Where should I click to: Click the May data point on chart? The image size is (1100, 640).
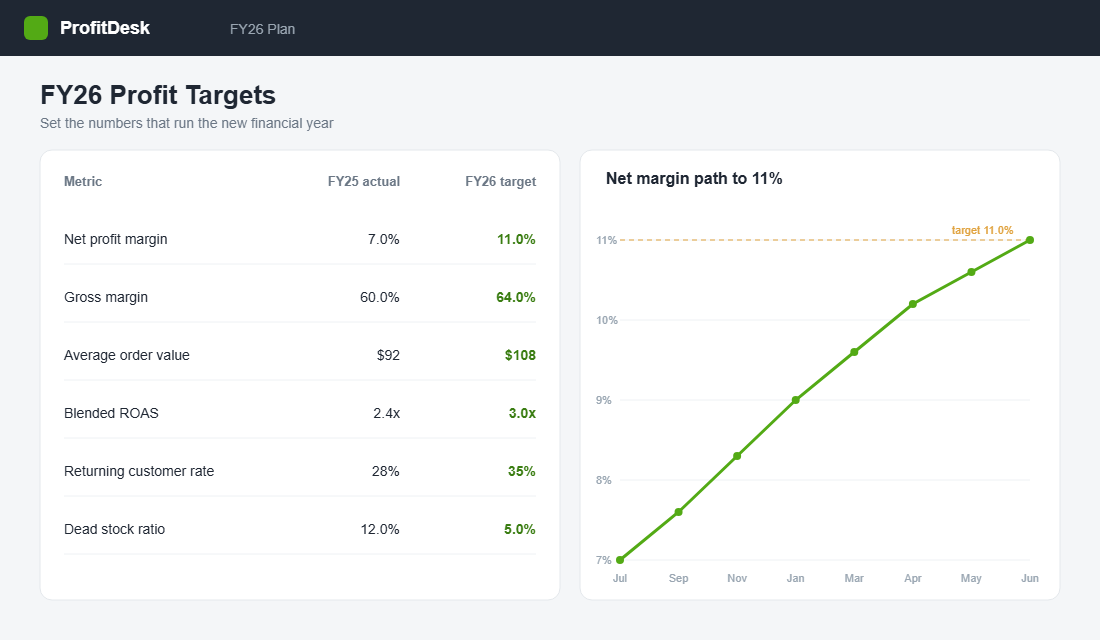[972, 272]
